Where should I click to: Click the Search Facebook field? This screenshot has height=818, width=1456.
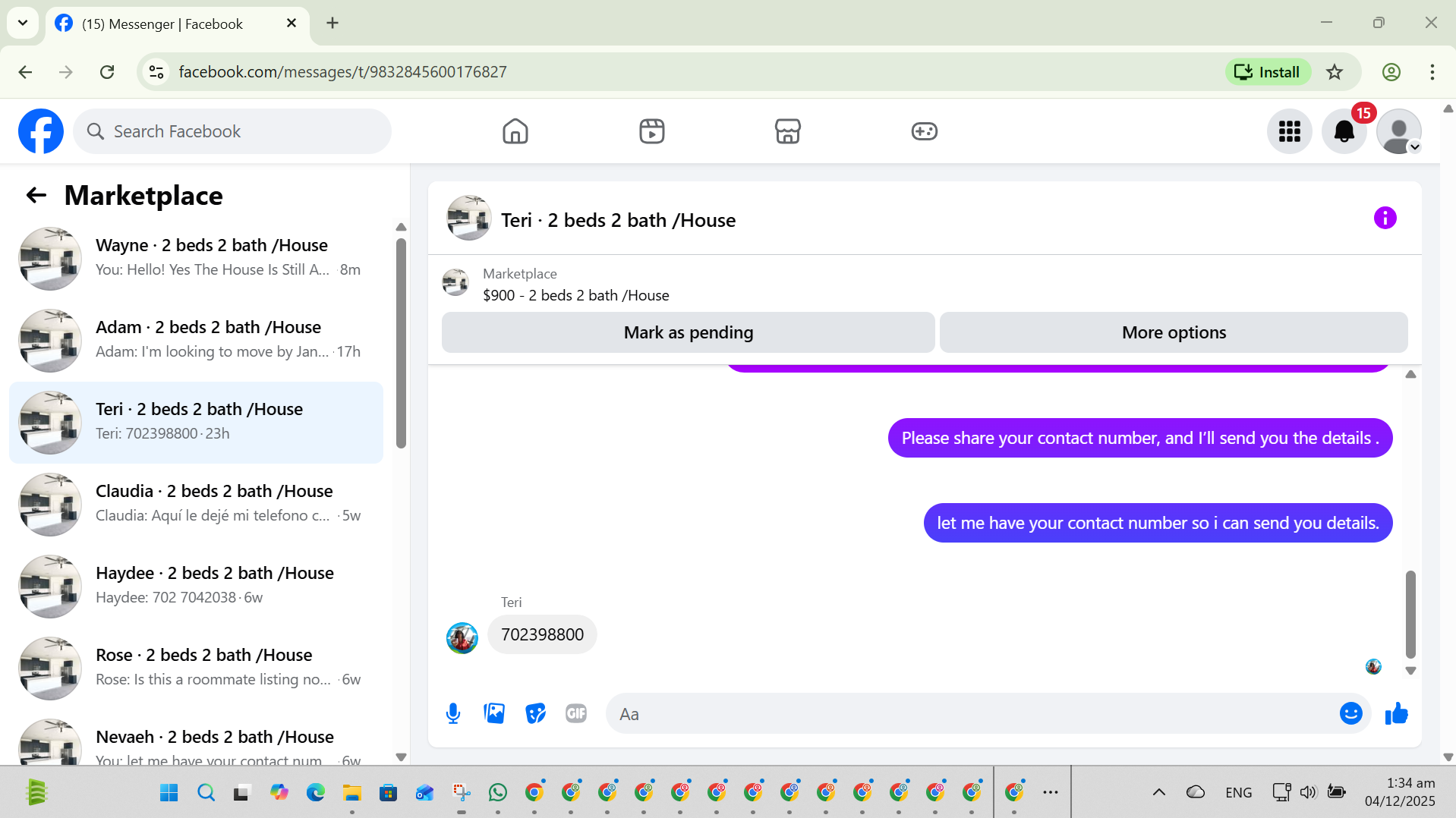232,131
